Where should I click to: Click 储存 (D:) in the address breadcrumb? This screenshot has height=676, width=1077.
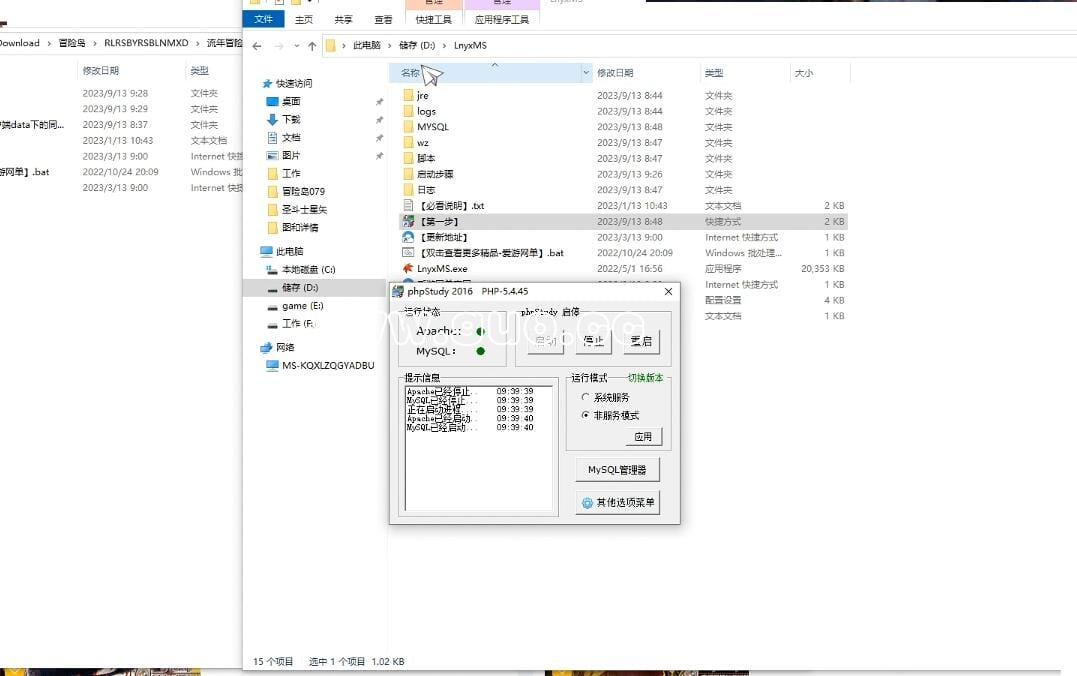[x=417, y=45]
